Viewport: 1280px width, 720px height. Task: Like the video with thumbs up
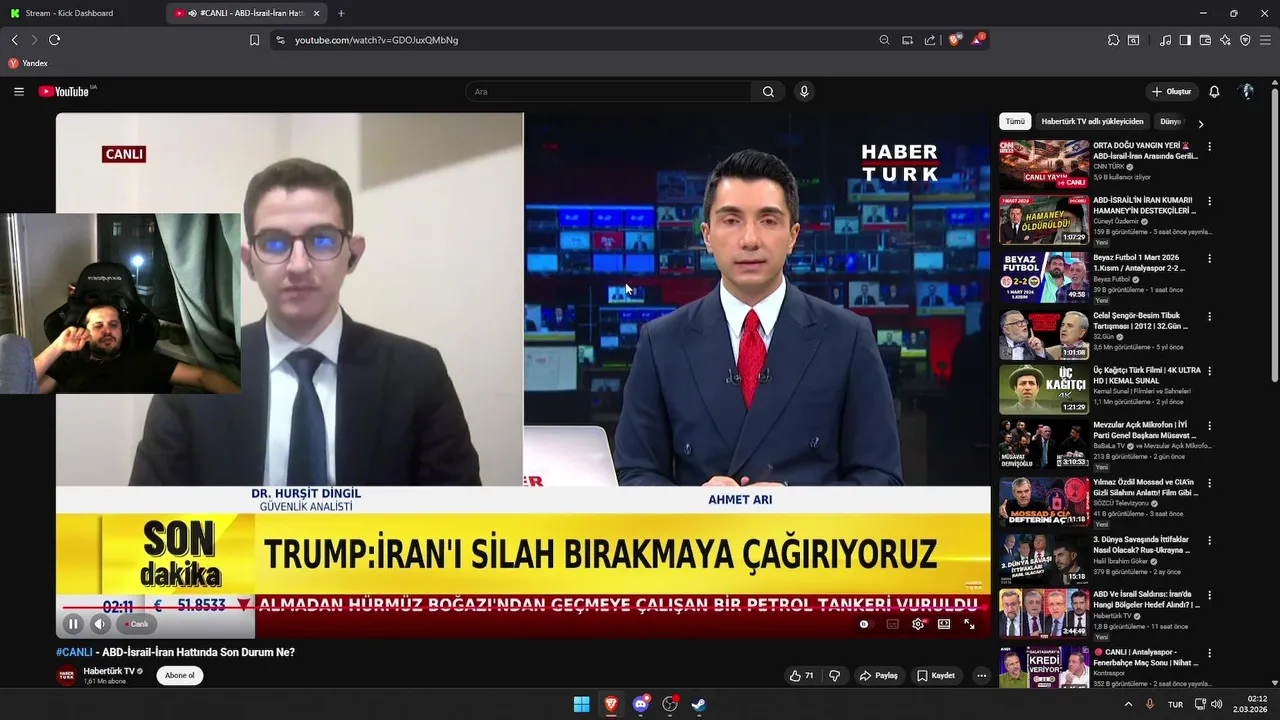pos(802,676)
